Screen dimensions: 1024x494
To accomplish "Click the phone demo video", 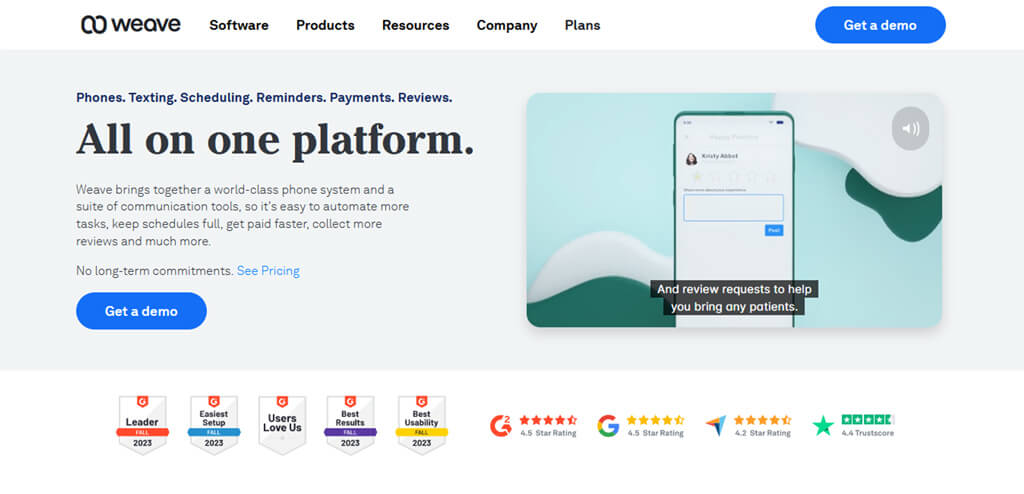I will tap(734, 210).
